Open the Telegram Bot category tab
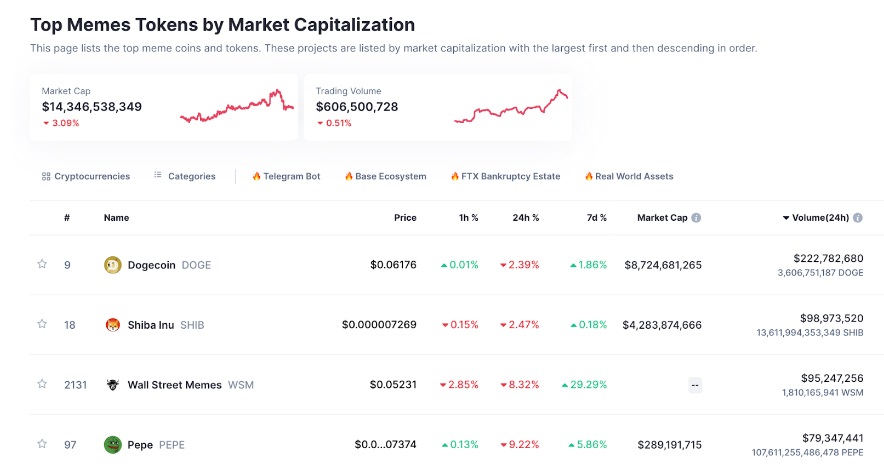This screenshot has width=884, height=473. point(286,176)
